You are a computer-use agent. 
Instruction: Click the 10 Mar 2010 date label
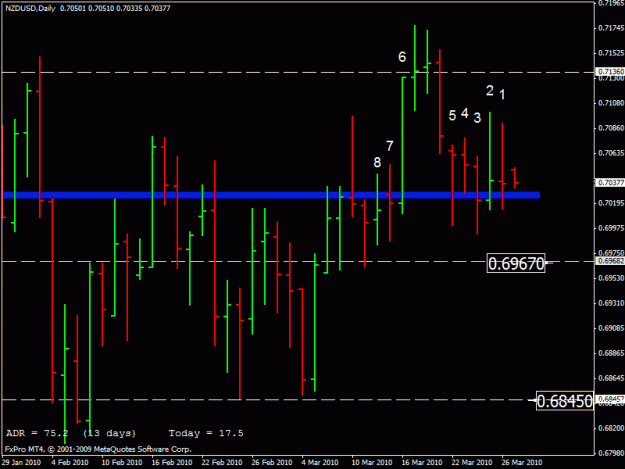click(x=372, y=462)
